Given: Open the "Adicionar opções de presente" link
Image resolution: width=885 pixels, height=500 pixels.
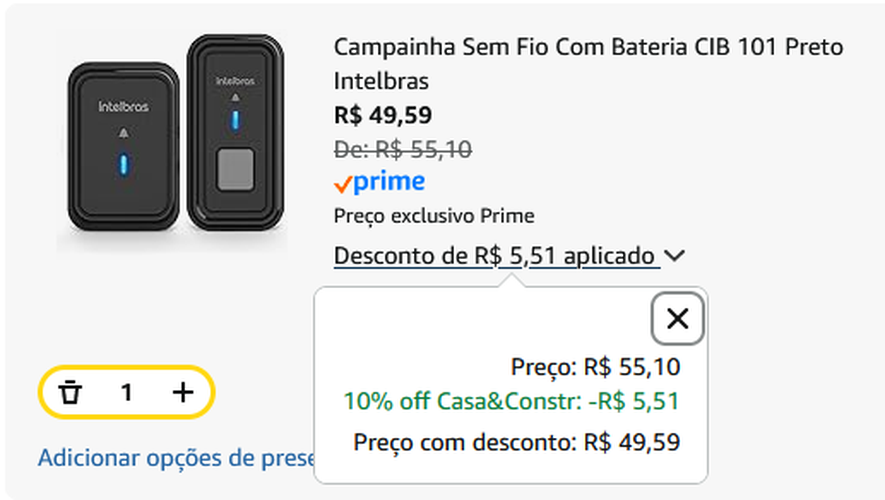Looking at the screenshot, I should point(176,458).
